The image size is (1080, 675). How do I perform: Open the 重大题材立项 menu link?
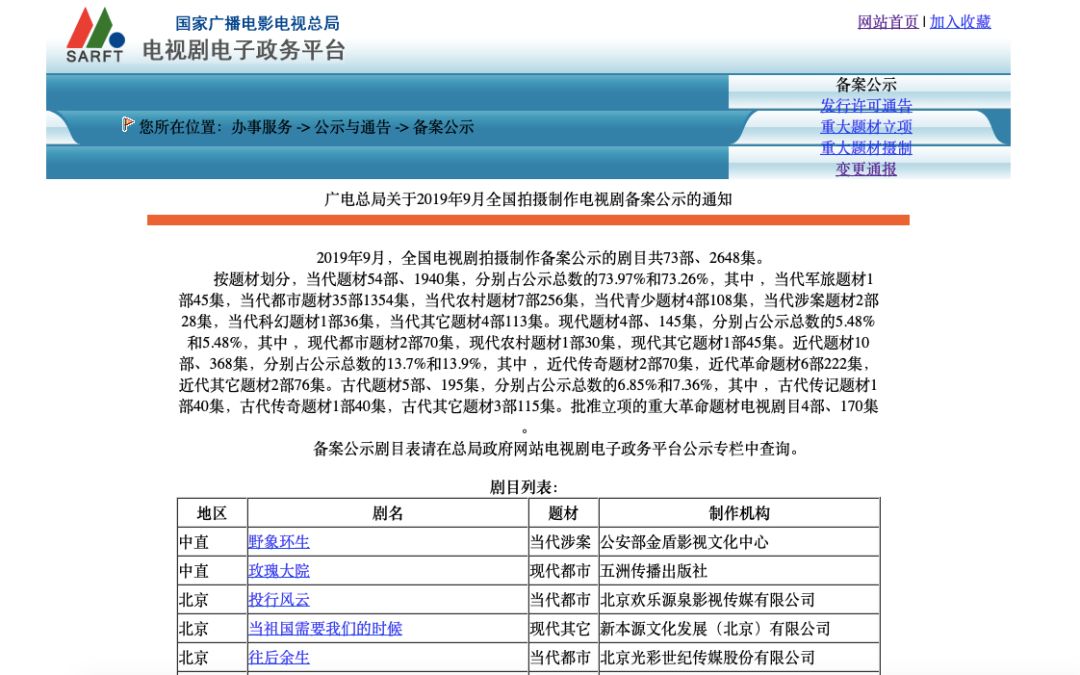(866, 127)
